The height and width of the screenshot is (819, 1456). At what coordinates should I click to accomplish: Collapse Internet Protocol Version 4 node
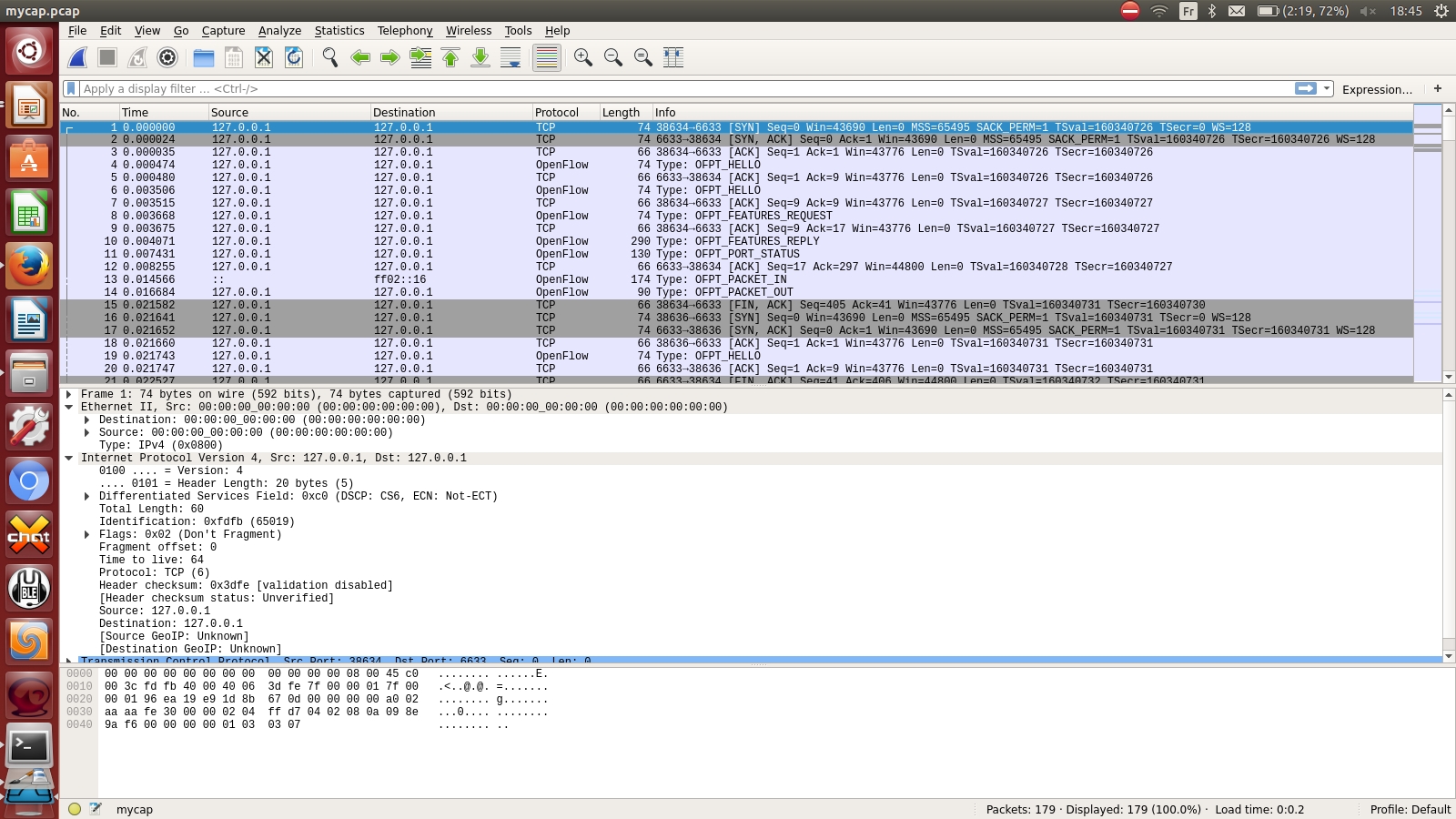(68, 458)
